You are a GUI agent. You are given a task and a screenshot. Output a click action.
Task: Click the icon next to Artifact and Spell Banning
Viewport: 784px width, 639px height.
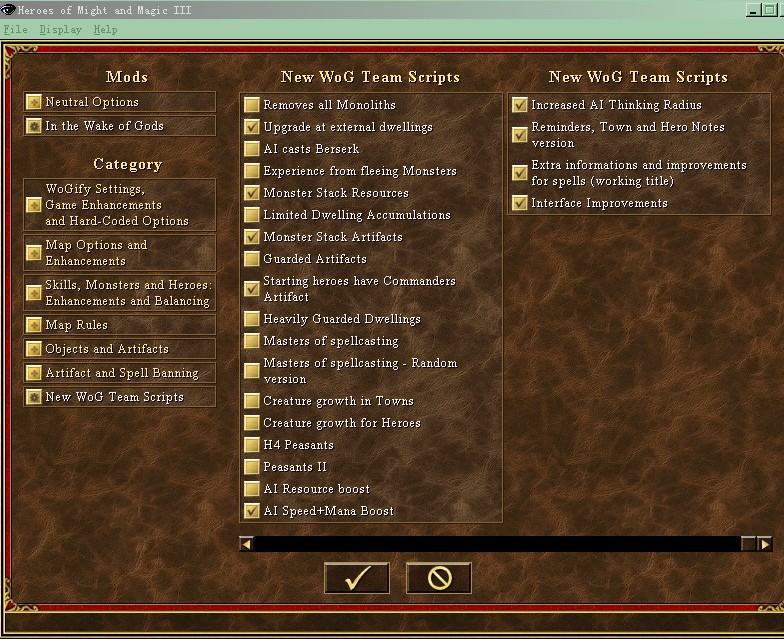(x=35, y=373)
